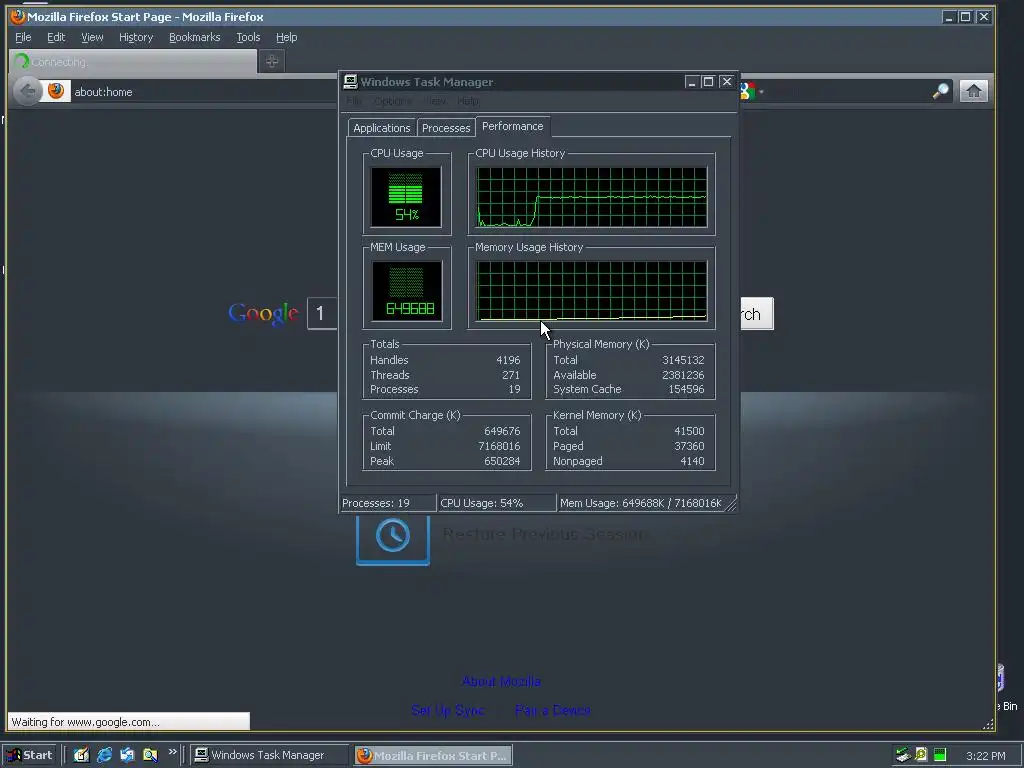Screen dimensions: 1024x768
Task: Open Task Manager Help menu
Action: (x=468, y=101)
